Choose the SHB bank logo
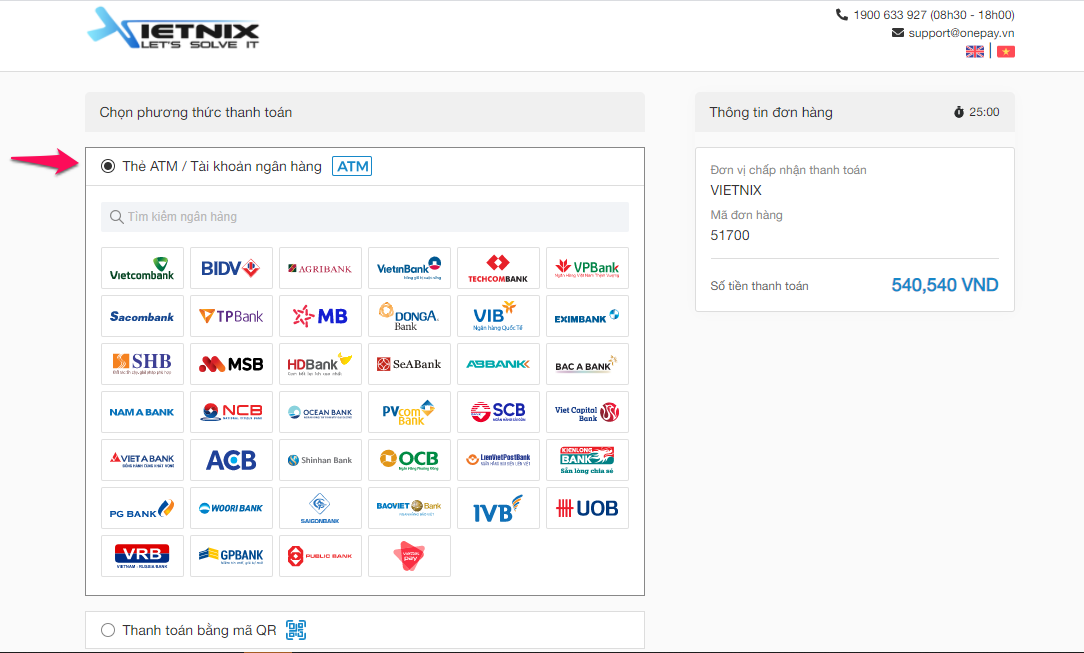 (x=142, y=364)
